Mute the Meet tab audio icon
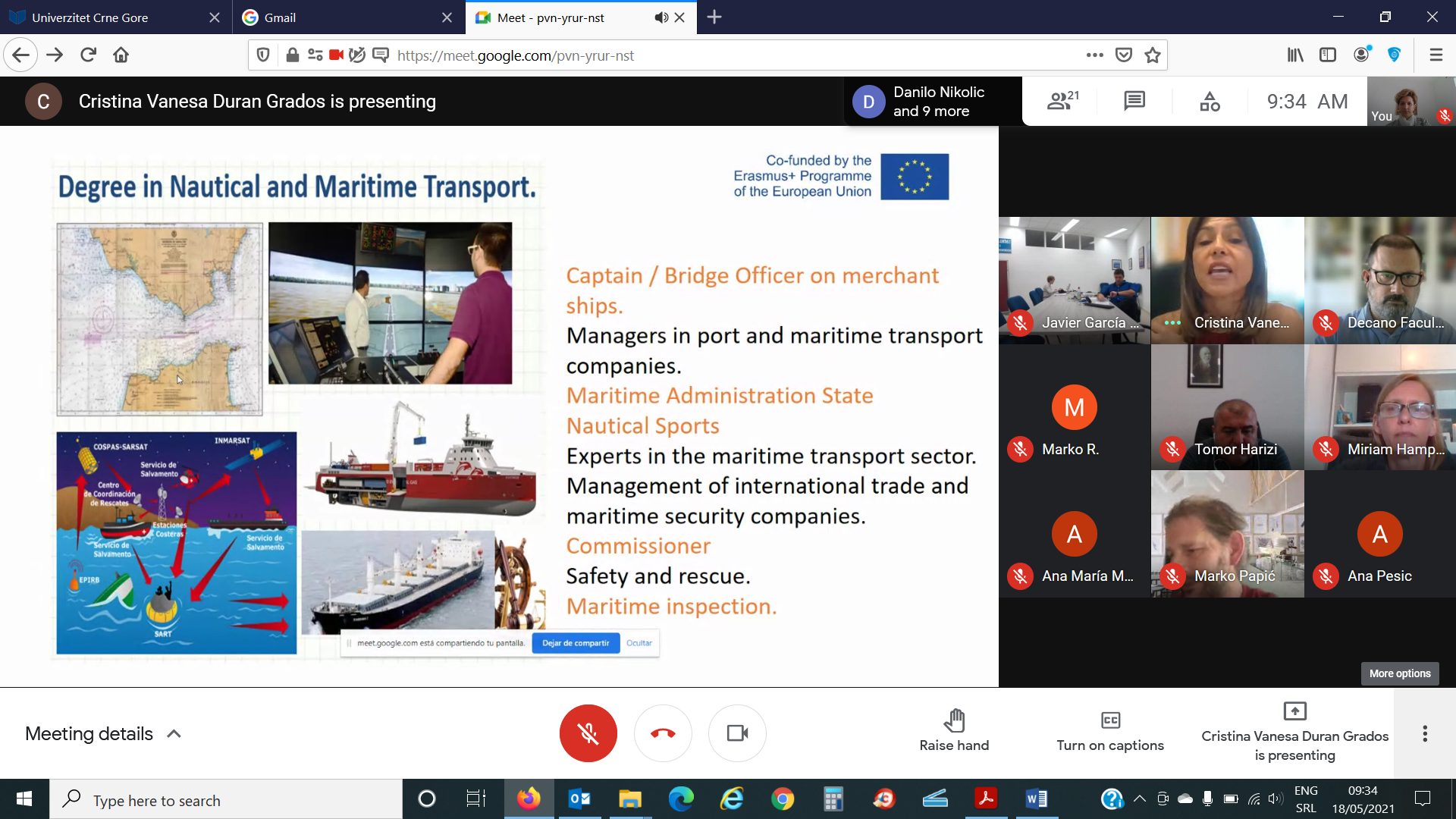Viewport: 1456px width, 819px height. pos(661,17)
